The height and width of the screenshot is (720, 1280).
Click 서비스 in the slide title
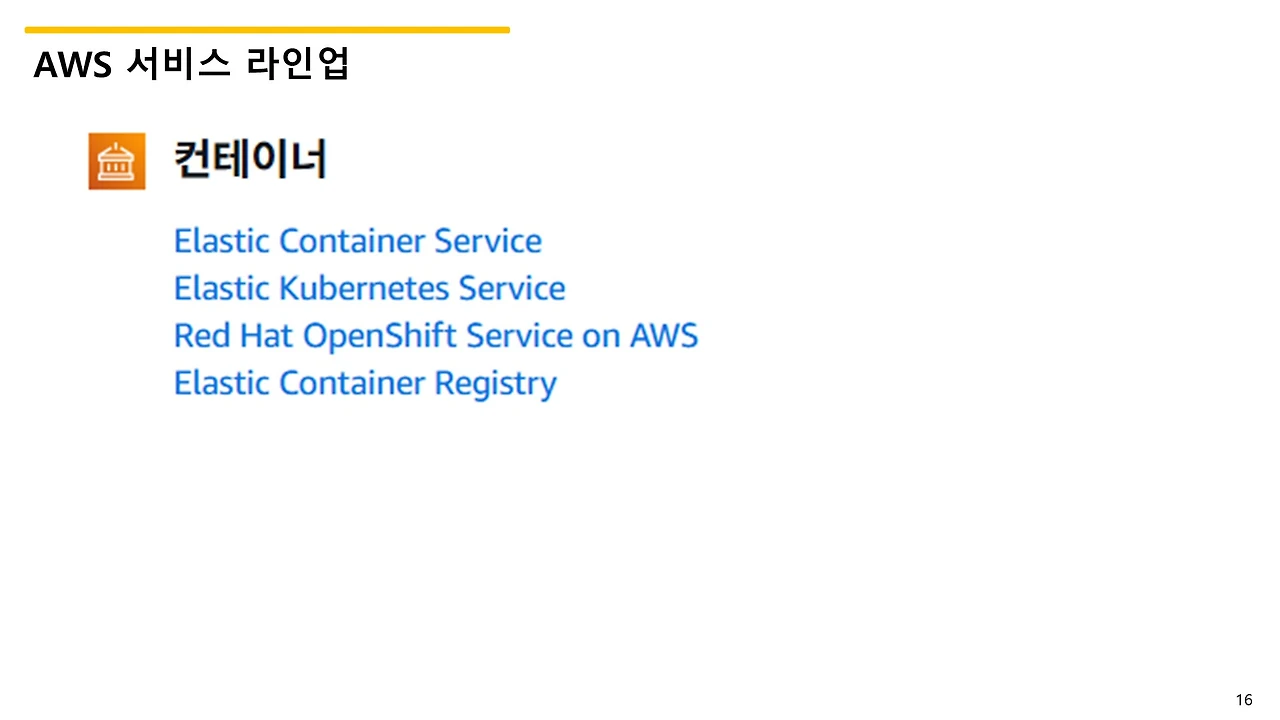point(181,65)
